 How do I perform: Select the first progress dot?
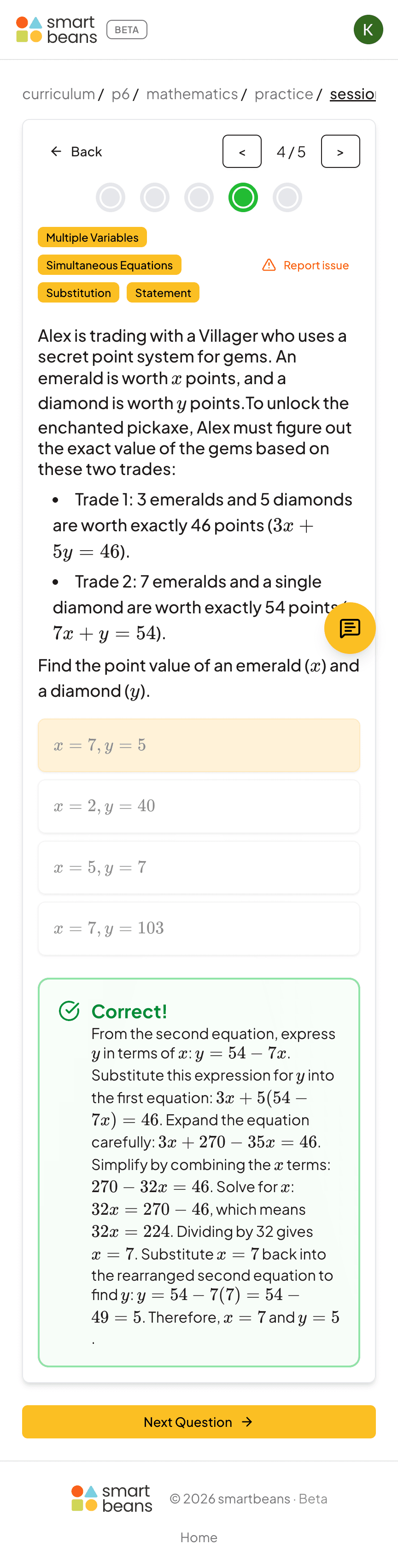coord(111,198)
